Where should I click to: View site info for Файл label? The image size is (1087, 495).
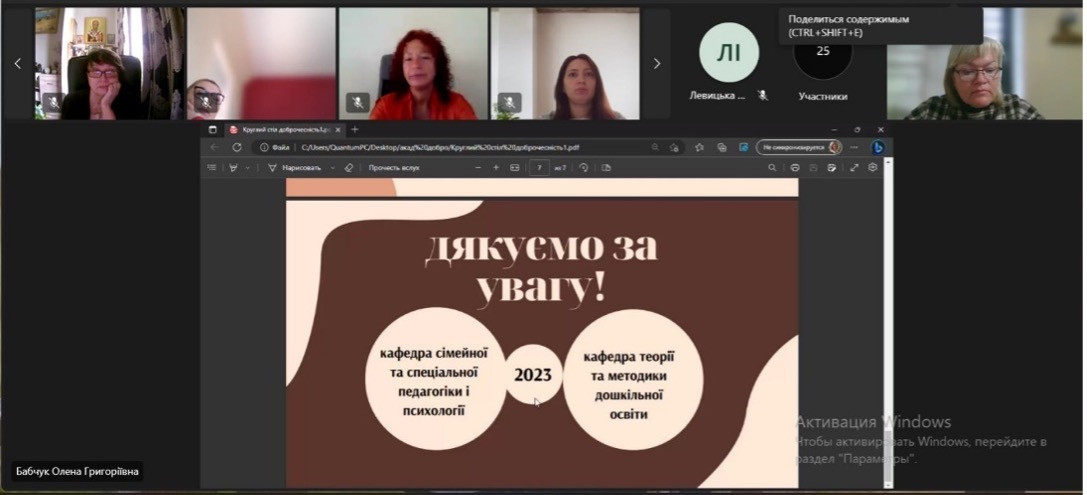click(x=275, y=147)
